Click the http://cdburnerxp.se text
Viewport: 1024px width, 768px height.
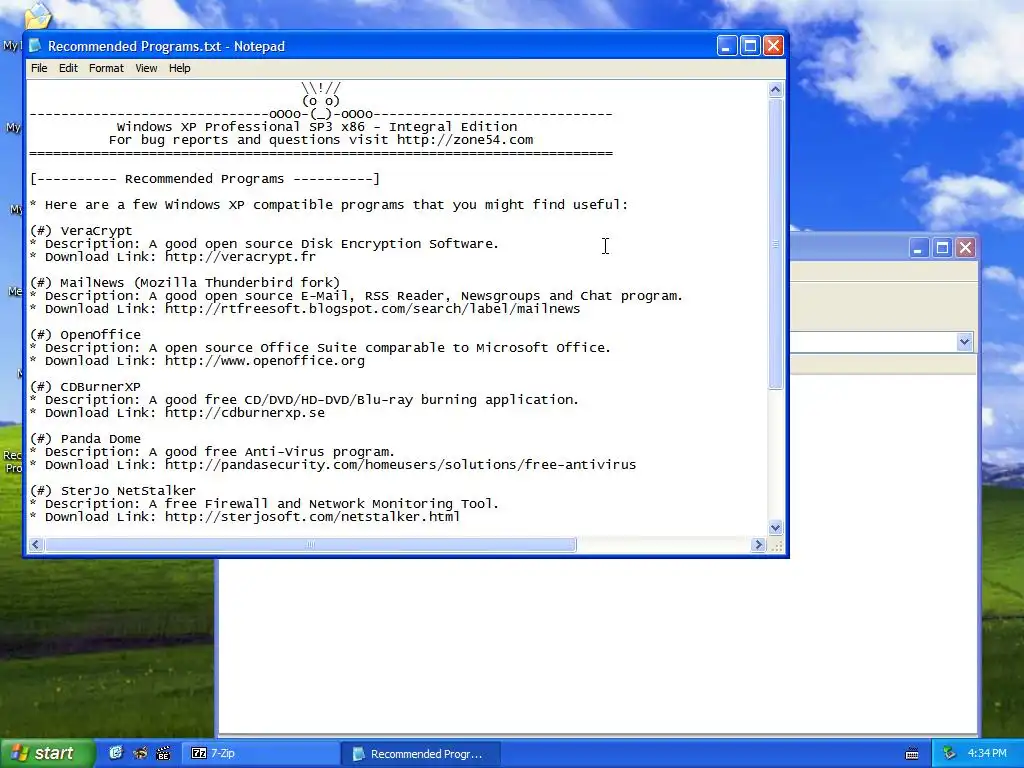tap(244, 413)
